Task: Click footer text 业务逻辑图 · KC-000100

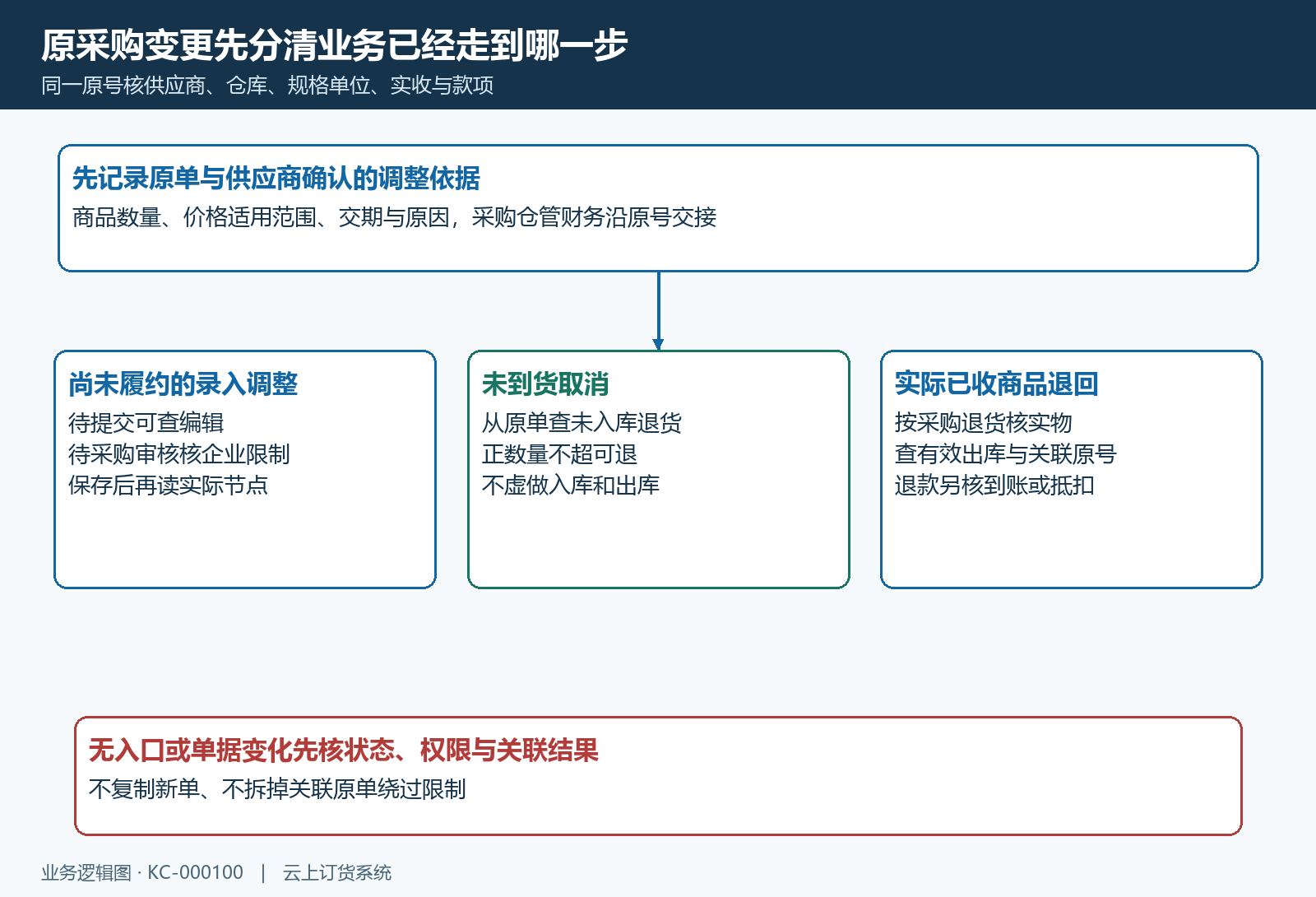Action: [142, 872]
